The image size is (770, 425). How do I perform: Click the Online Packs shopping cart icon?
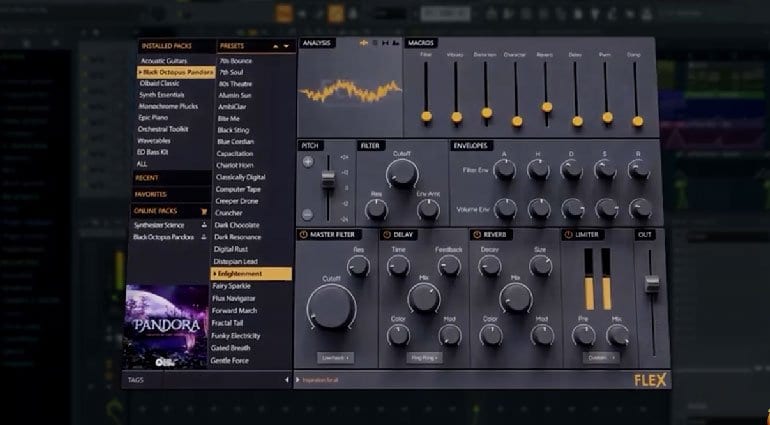(x=204, y=211)
